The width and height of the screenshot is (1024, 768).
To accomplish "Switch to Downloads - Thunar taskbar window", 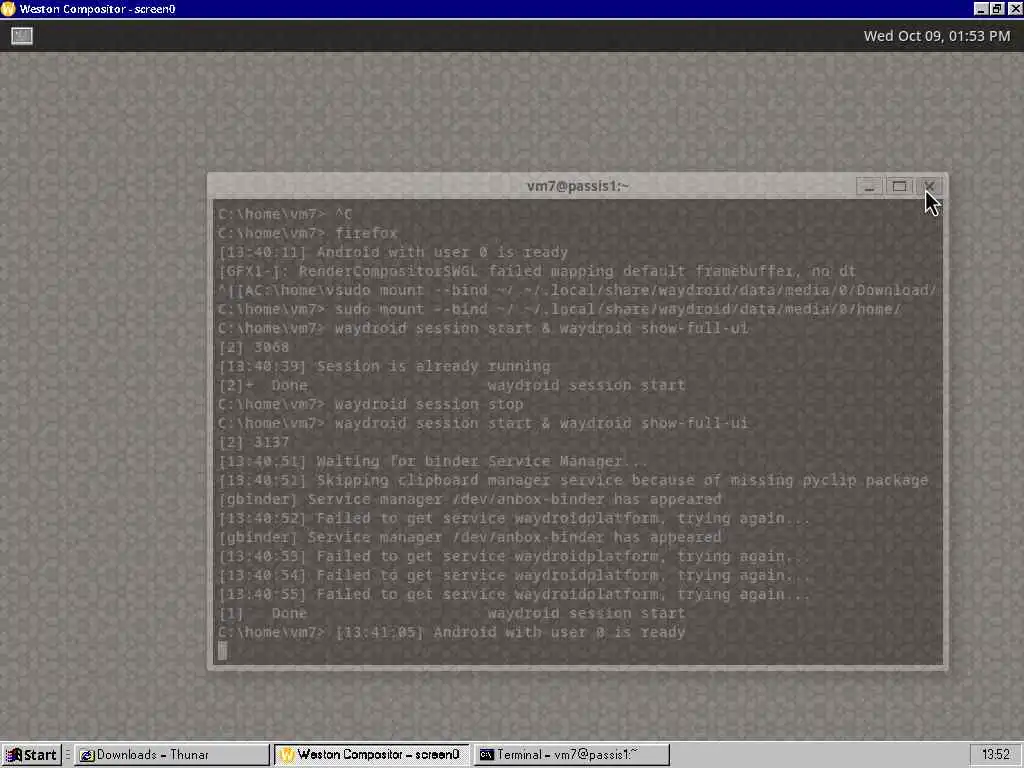I will [x=172, y=755].
